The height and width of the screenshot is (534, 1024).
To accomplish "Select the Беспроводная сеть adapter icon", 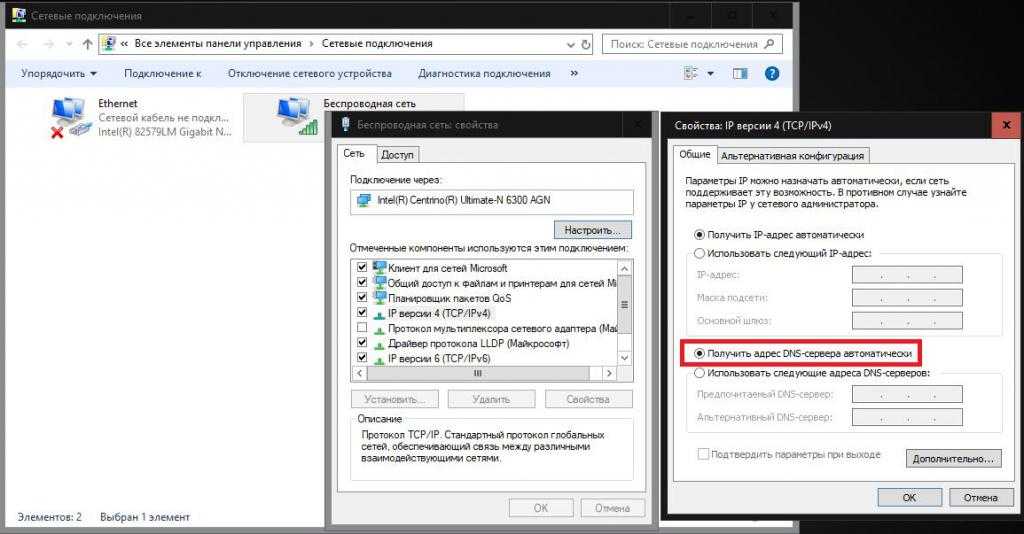I will coord(295,116).
